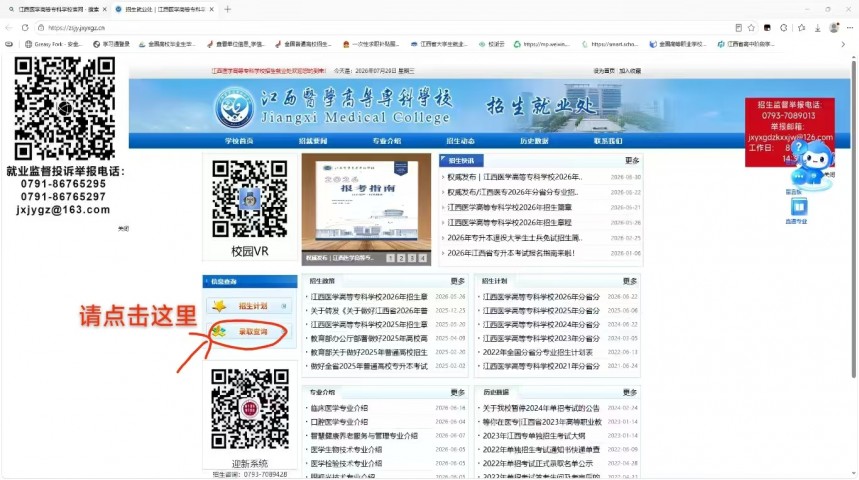This screenshot has width=859, height=480.
Task: Open 历史数据 navigation item
Action: coord(534,141)
